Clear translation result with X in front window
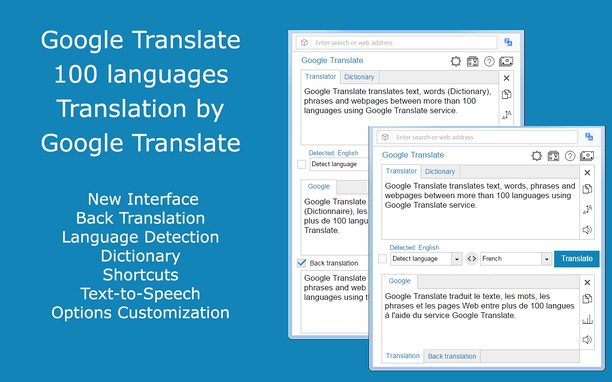The width and height of the screenshot is (612, 382). click(x=587, y=283)
